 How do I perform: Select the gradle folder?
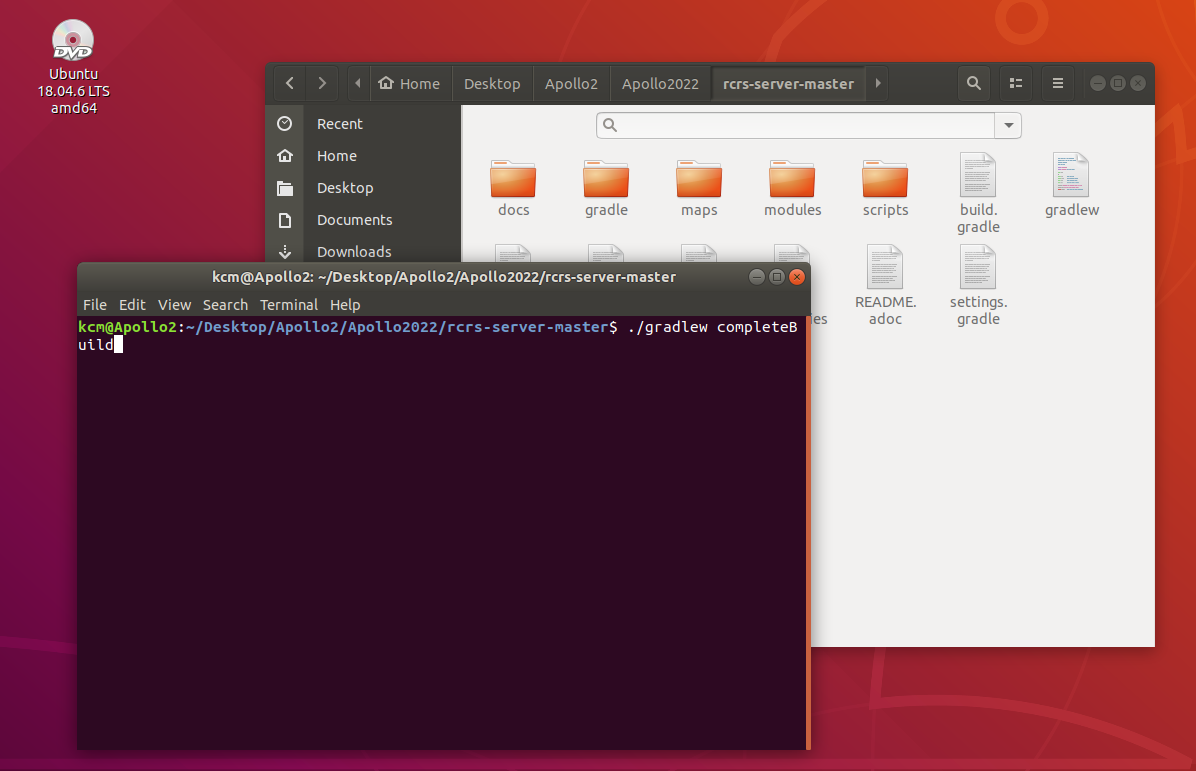pyautogui.click(x=606, y=188)
